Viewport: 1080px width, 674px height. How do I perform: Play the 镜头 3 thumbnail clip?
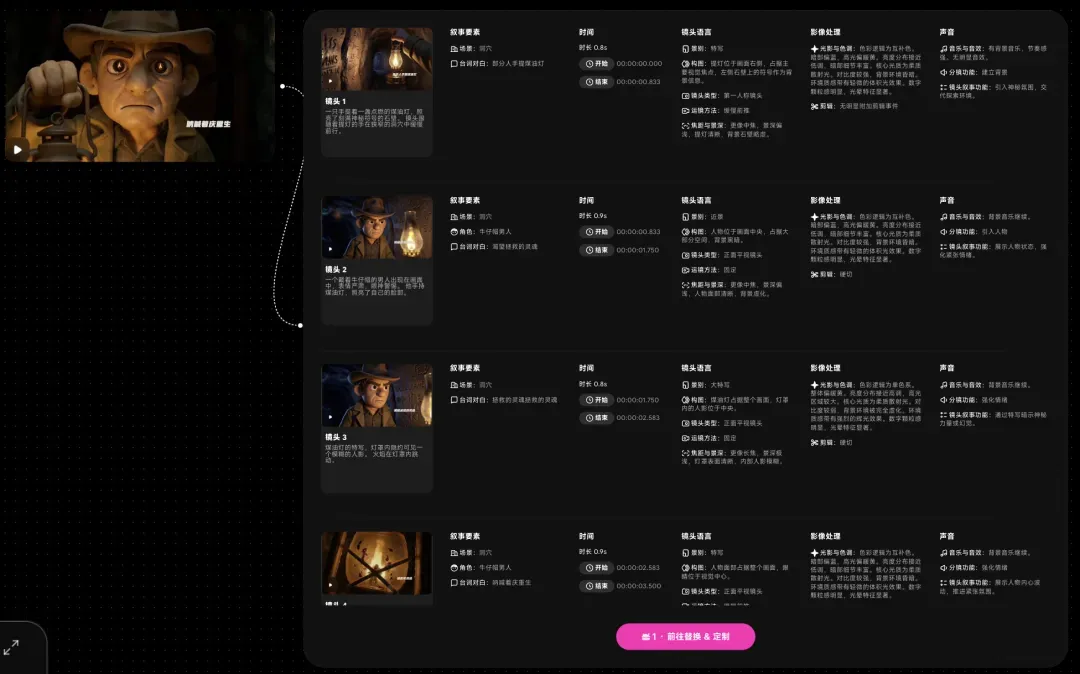point(330,417)
